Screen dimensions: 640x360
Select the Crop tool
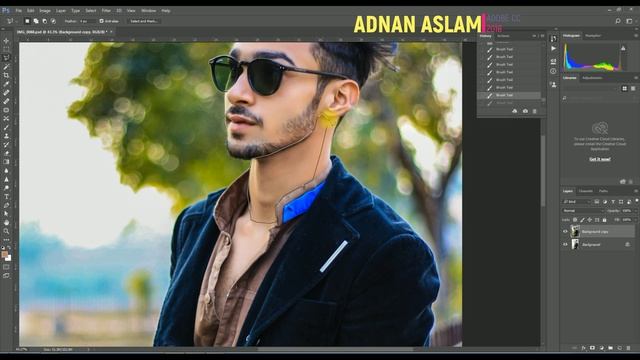(x=6, y=75)
